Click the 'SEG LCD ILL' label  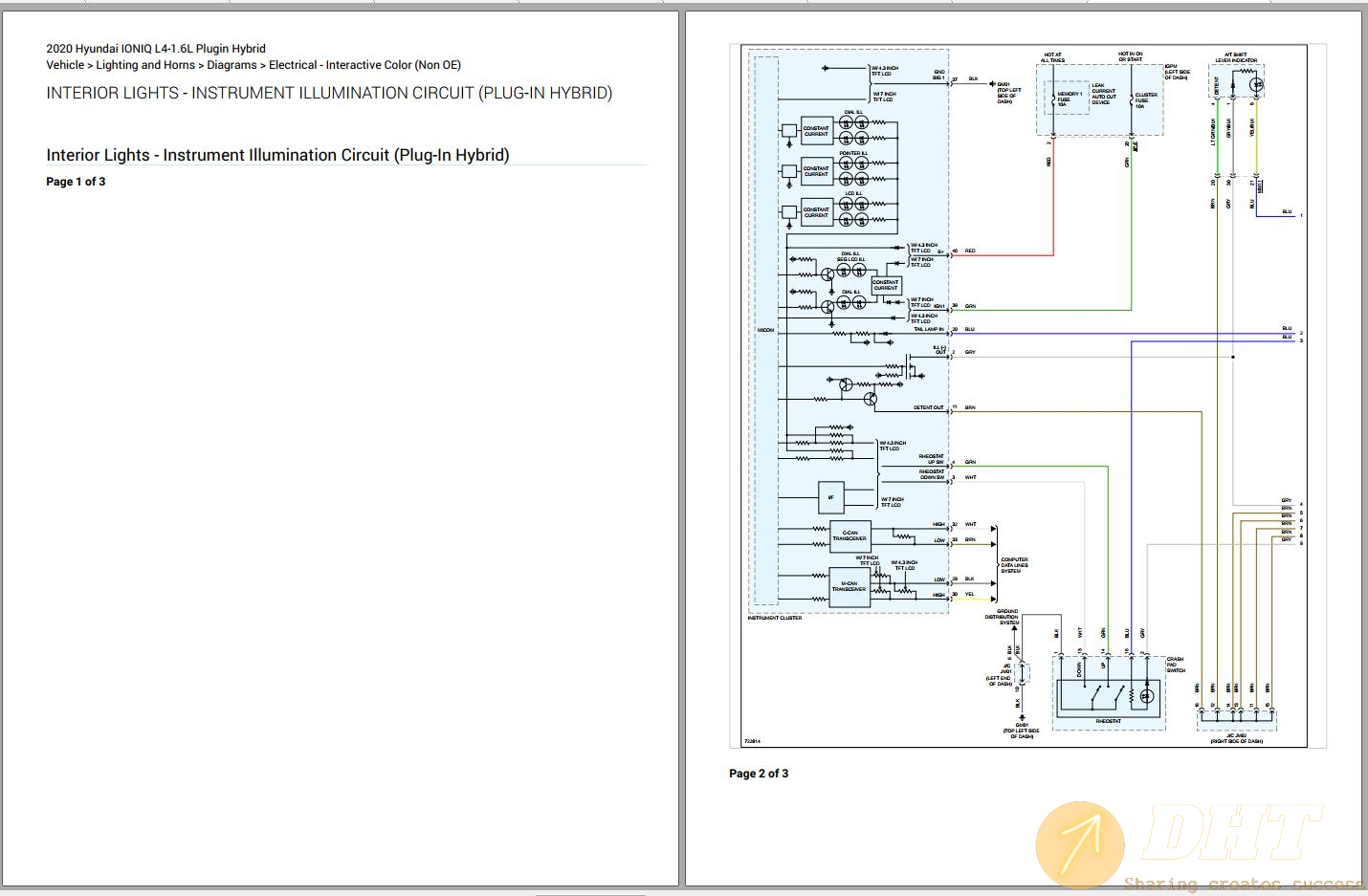pyautogui.click(x=850, y=259)
